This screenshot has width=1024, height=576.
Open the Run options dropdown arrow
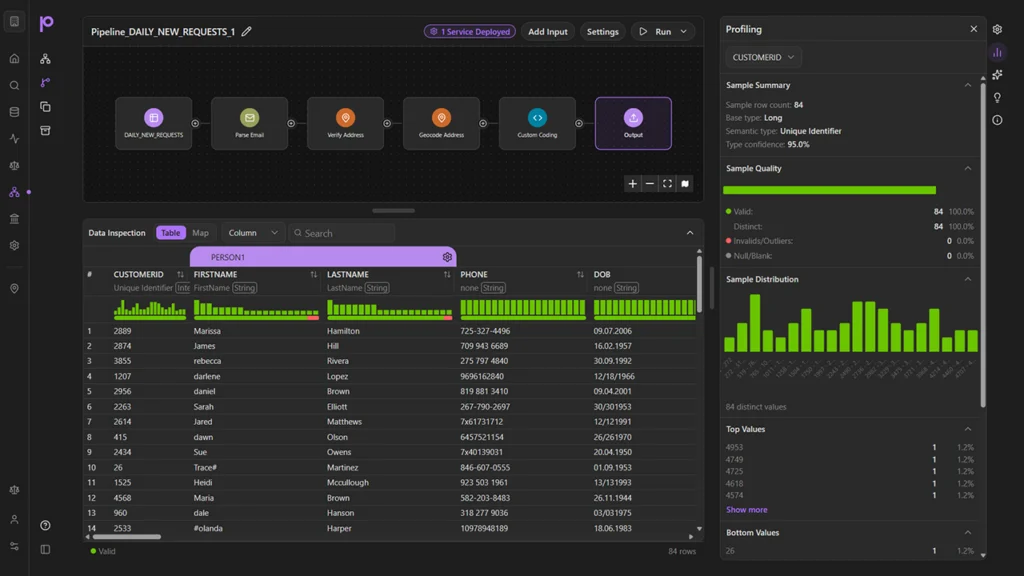[684, 31]
